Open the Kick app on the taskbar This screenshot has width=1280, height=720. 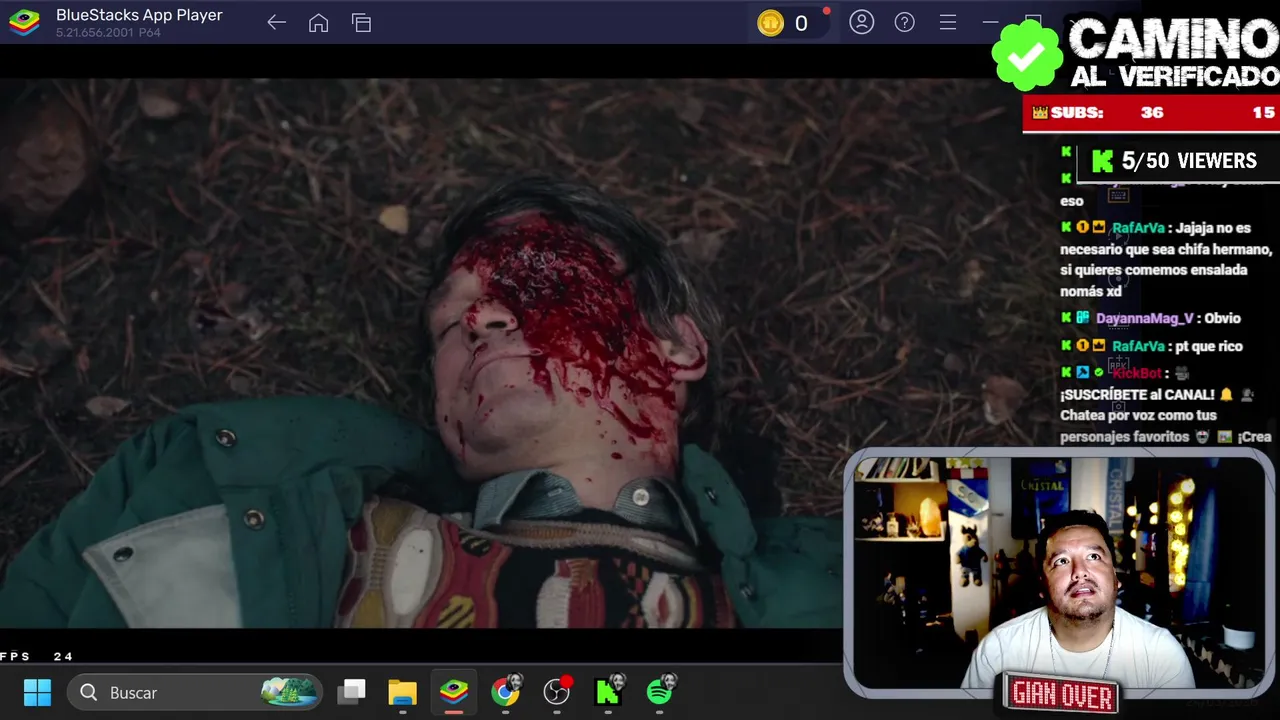coord(609,691)
